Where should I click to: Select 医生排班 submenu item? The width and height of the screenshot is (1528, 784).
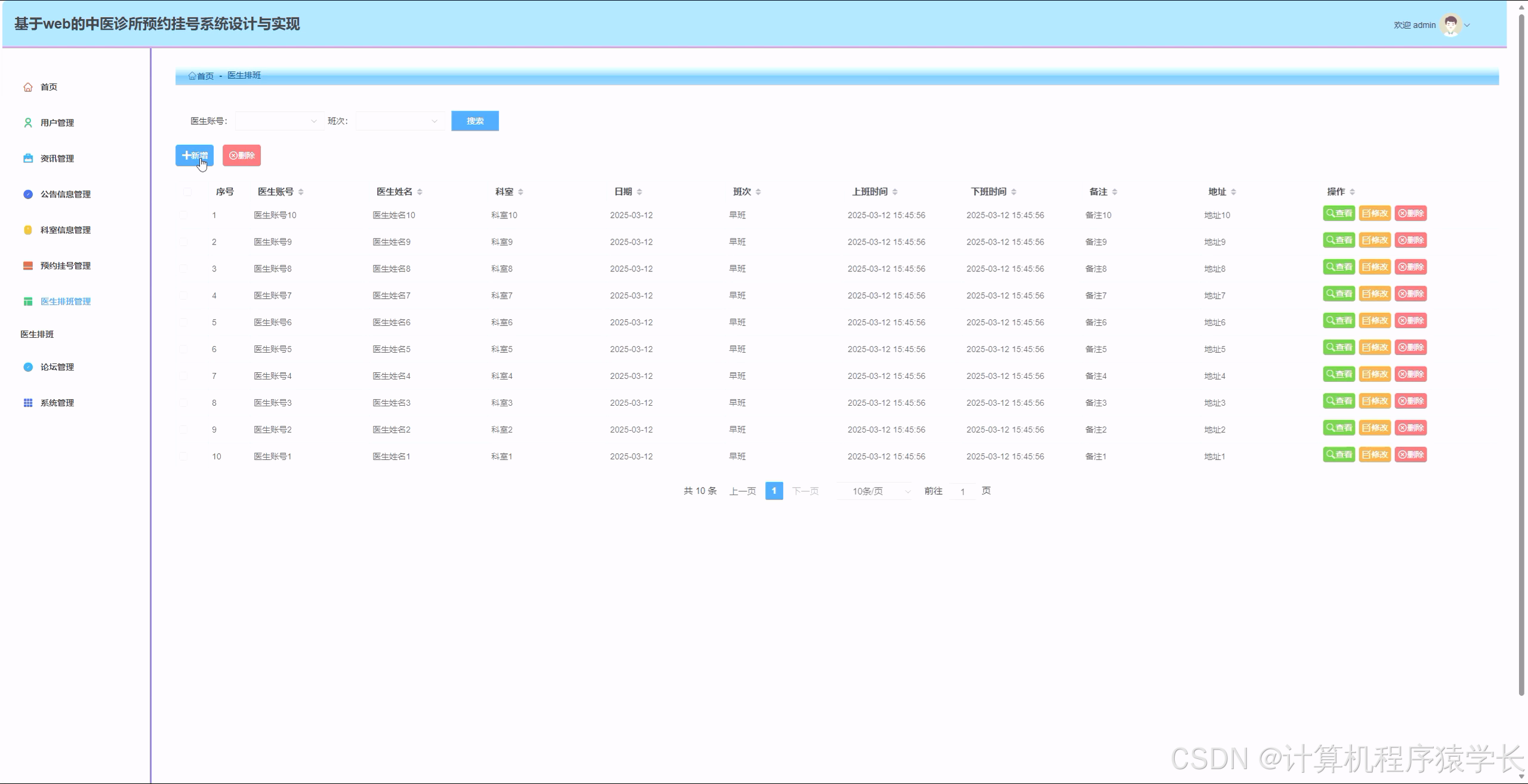pyautogui.click(x=37, y=335)
